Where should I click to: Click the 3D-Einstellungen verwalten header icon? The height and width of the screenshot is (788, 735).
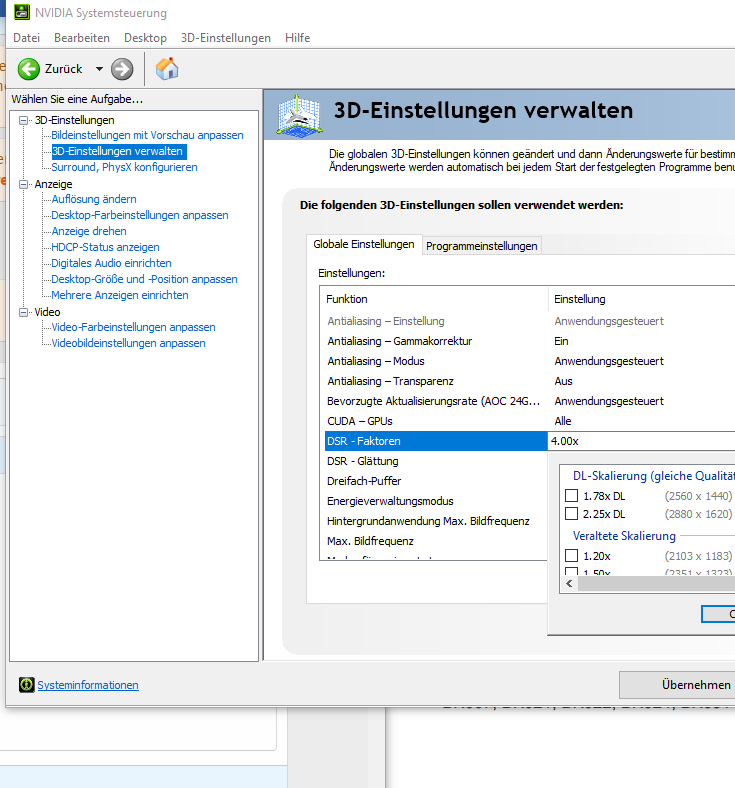[299, 115]
